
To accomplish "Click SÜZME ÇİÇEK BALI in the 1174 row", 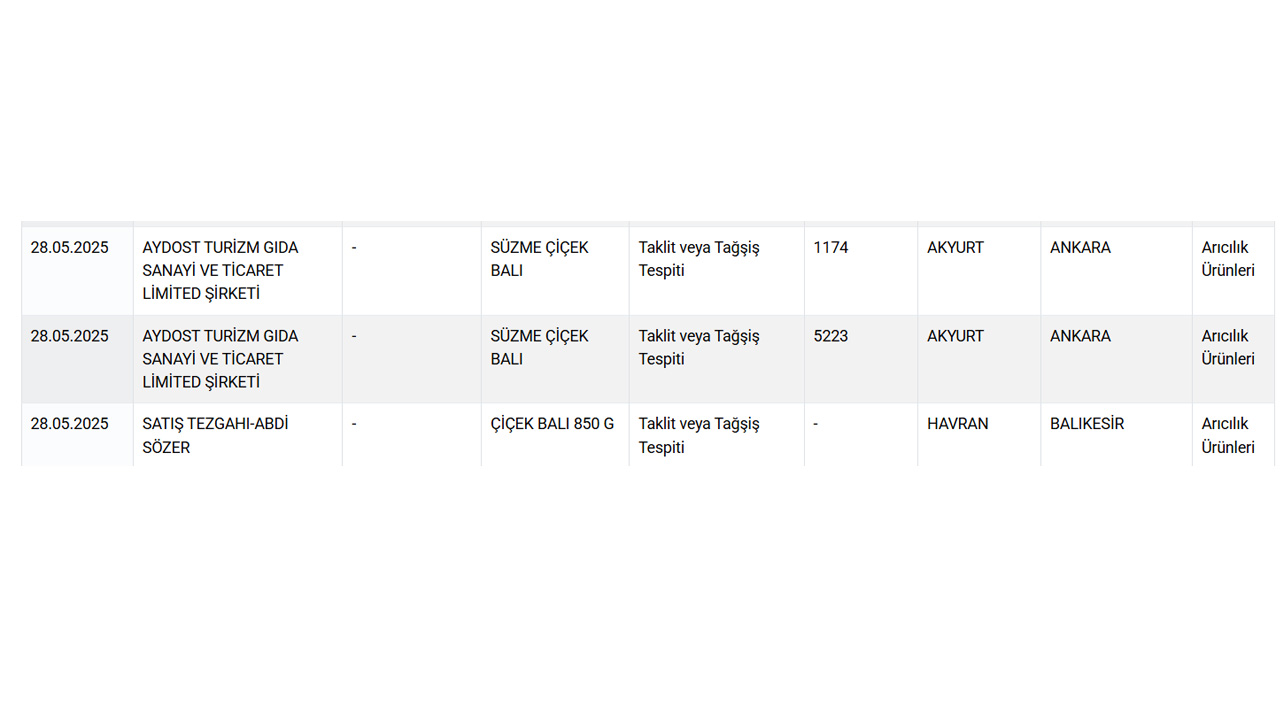I will coord(539,259).
